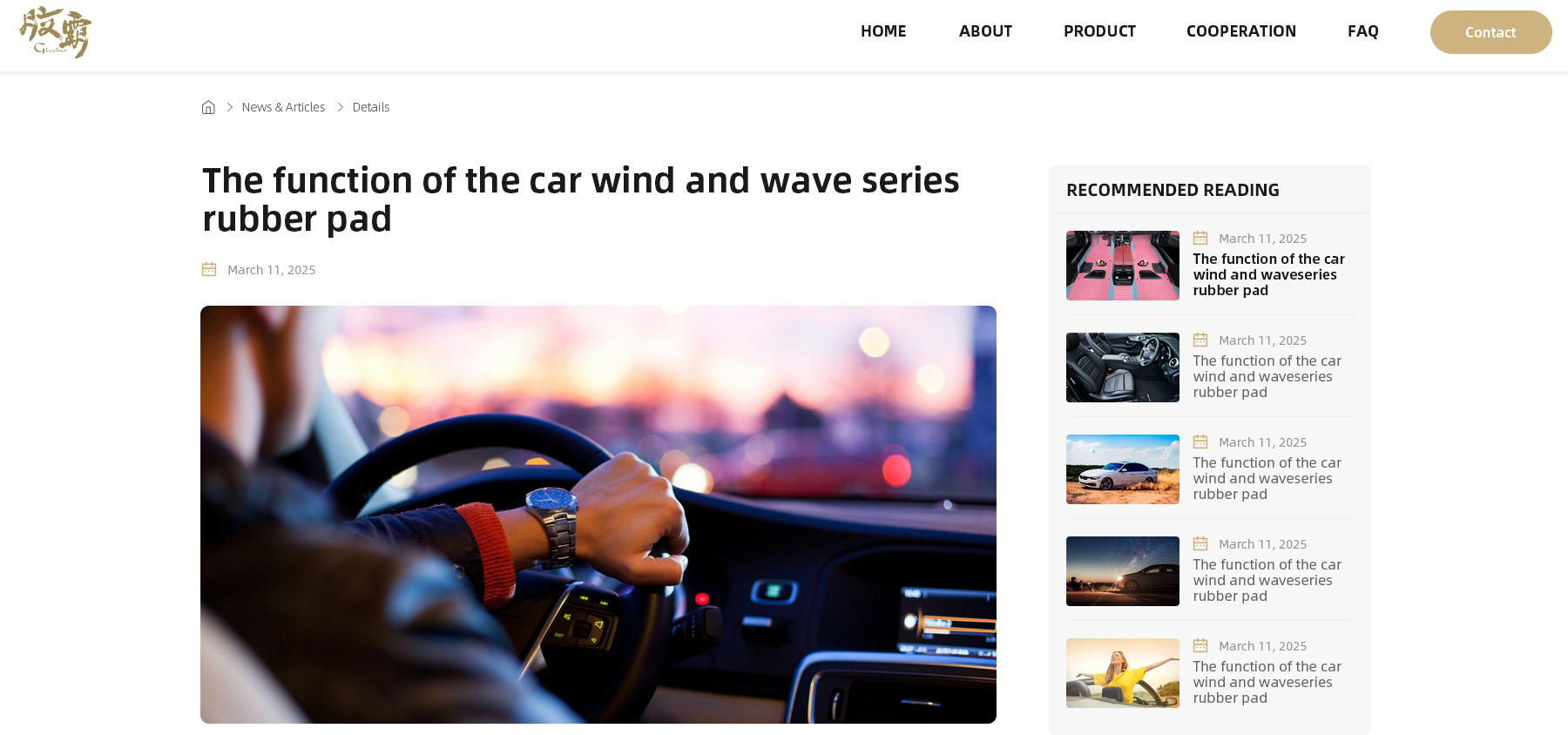Open the white car on sand thumbnail
1568x735 pixels.
click(1123, 469)
